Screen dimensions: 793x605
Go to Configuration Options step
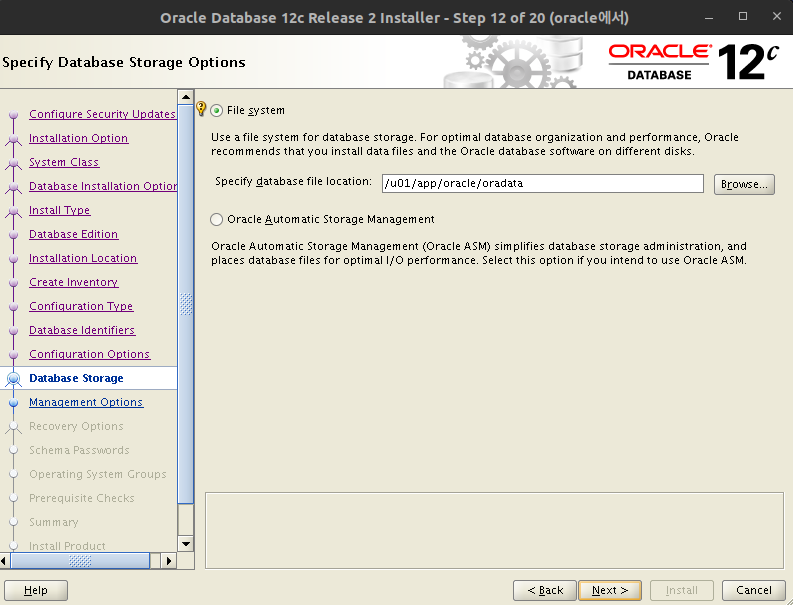(x=90, y=354)
